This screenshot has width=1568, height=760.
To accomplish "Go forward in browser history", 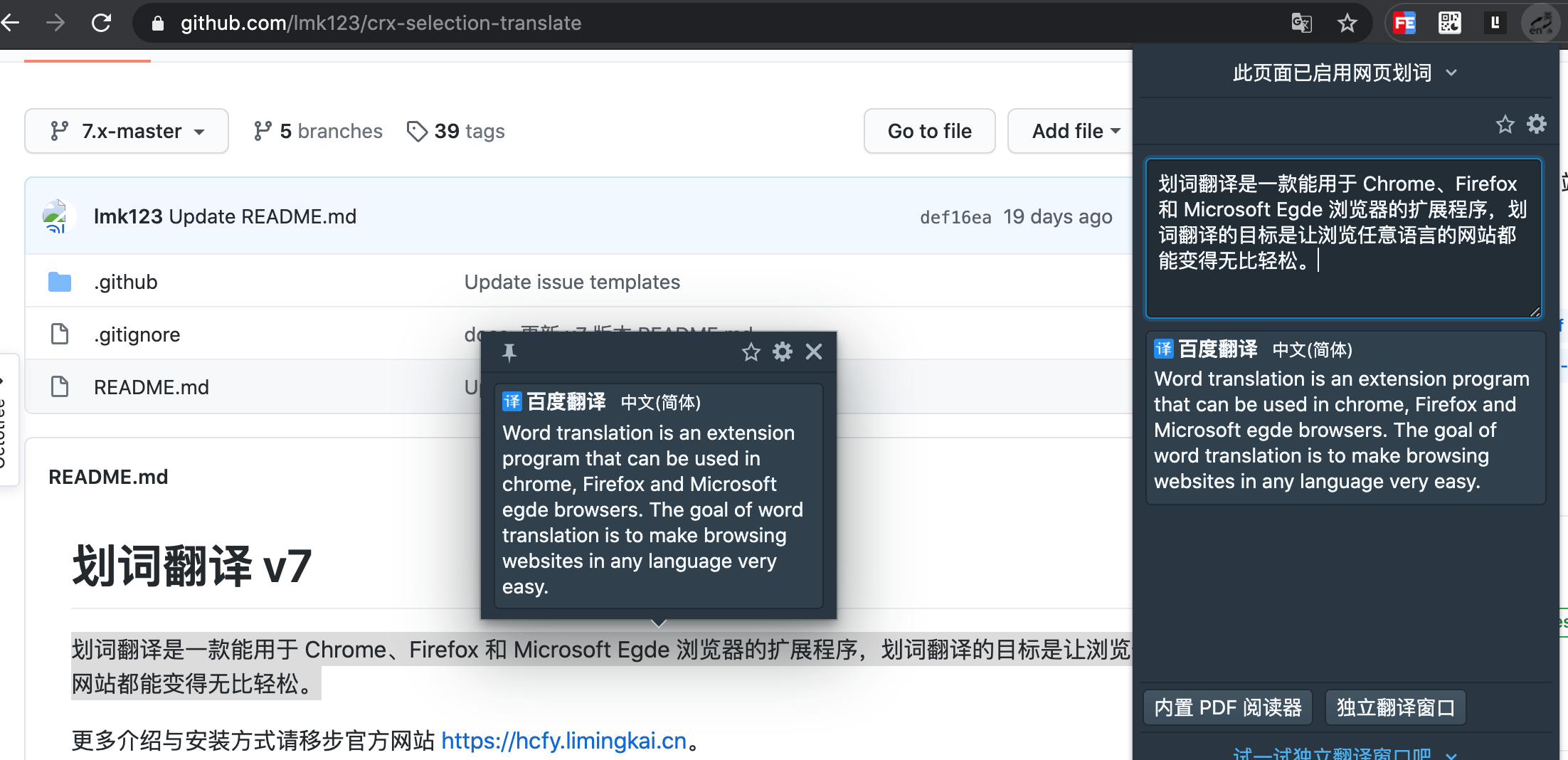I will click(x=55, y=23).
